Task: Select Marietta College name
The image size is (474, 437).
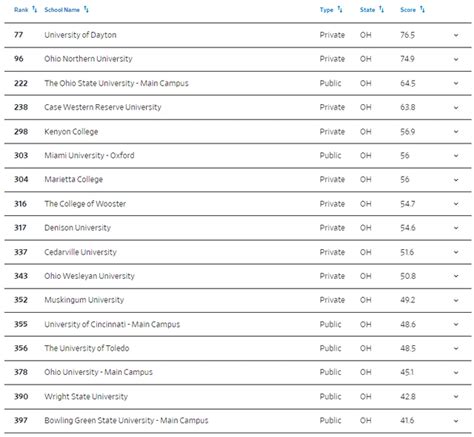Action: (x=74, y=179)
